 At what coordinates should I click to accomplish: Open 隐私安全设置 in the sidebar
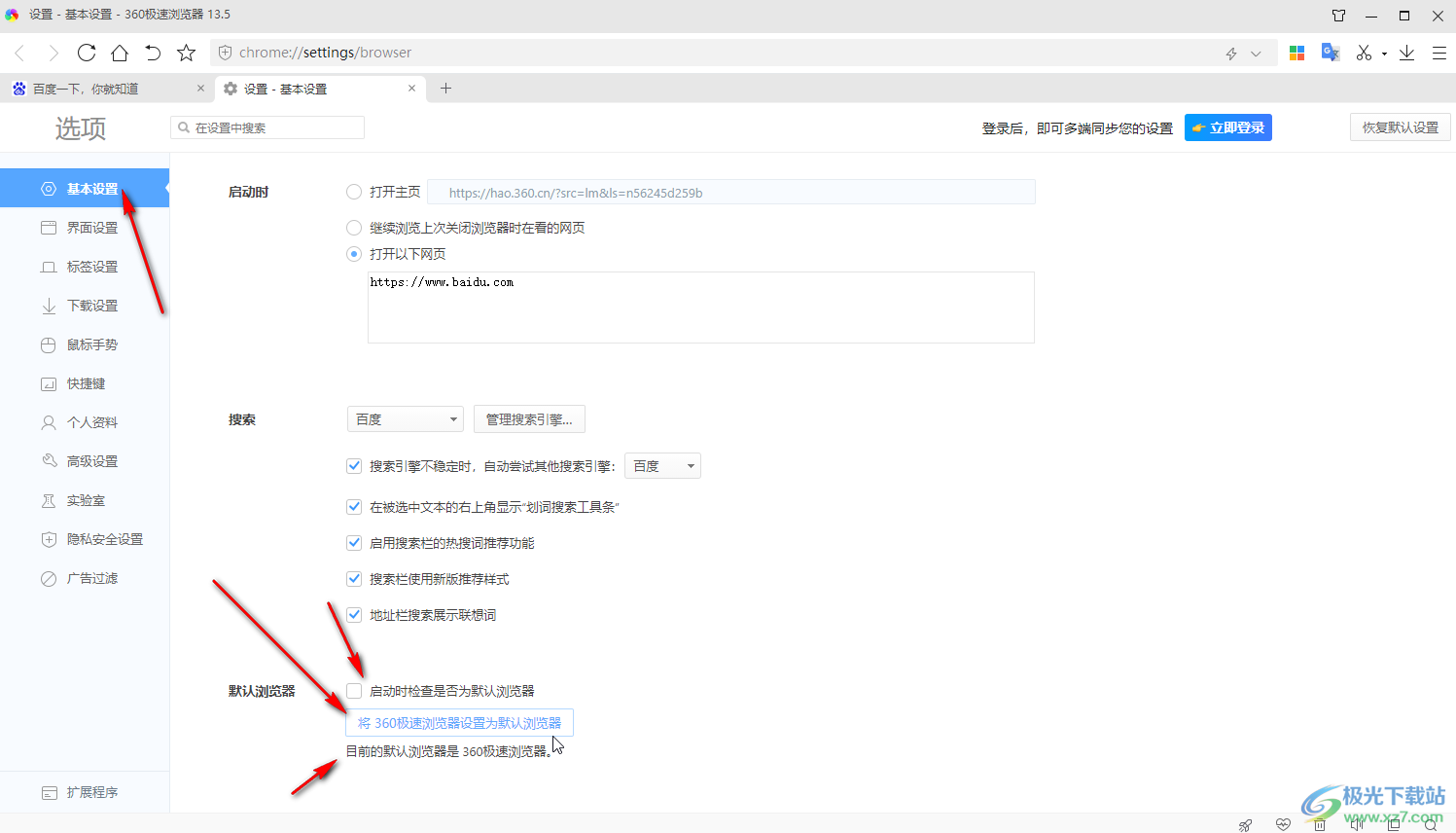[85, 539]
